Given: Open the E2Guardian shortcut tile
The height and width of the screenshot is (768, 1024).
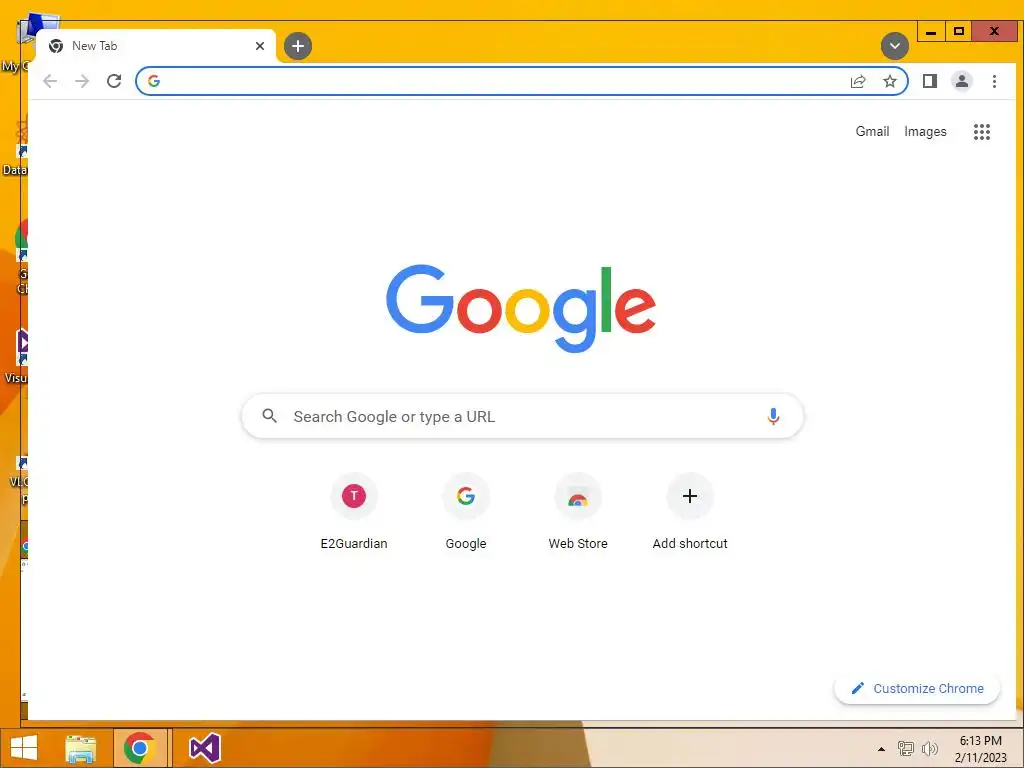Looking at the screenshot, I should [x=354, y=513].
